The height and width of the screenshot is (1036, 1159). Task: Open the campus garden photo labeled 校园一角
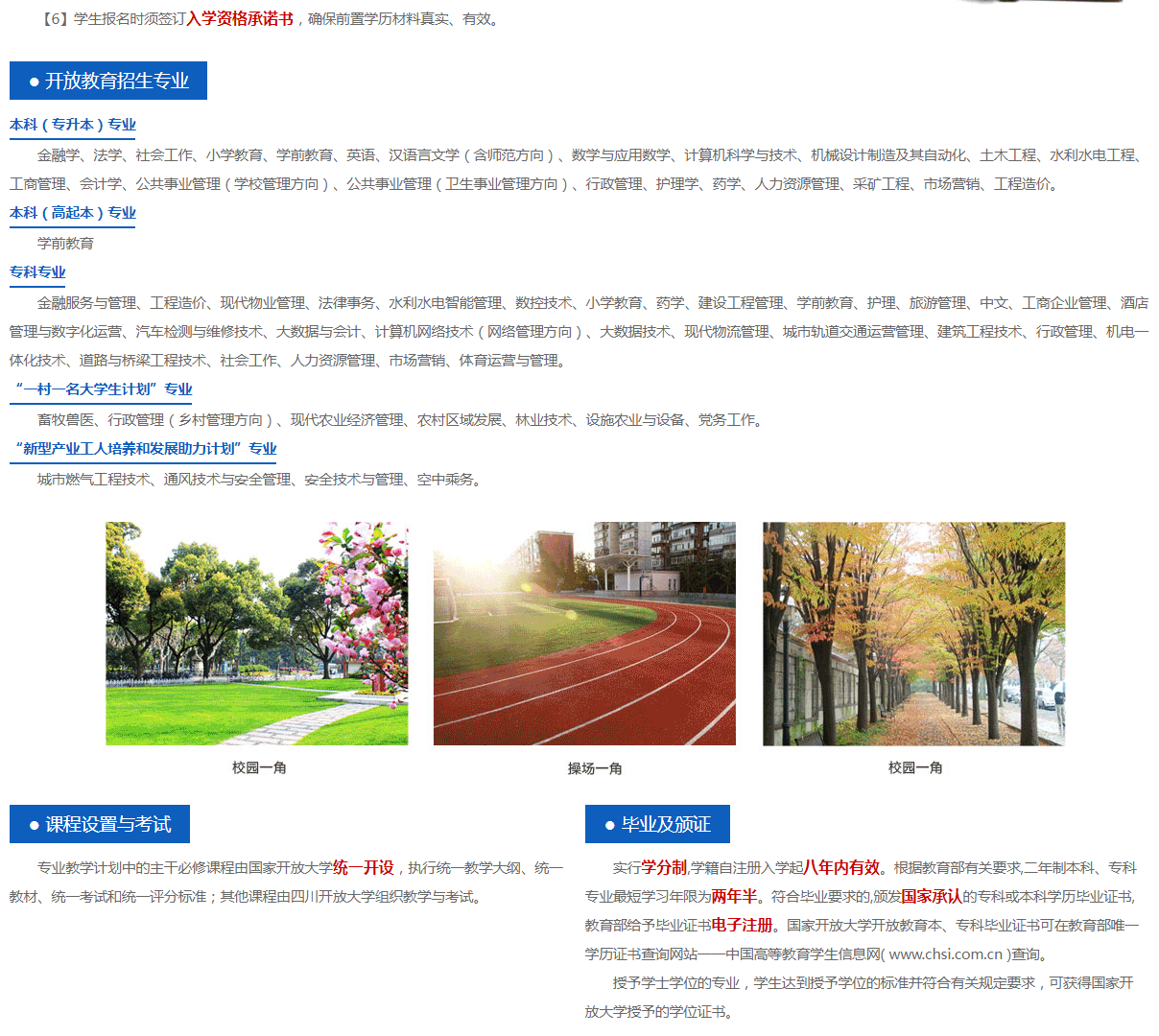point(256,634)
